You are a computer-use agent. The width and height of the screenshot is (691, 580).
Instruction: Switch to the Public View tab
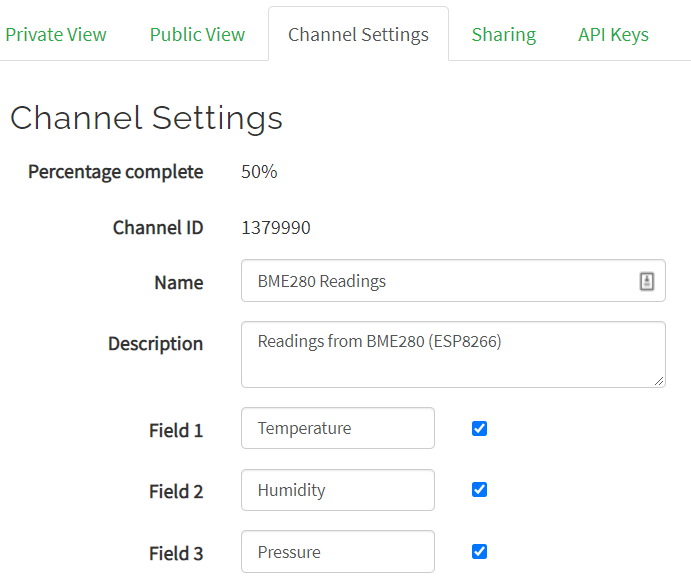[197, 34]
